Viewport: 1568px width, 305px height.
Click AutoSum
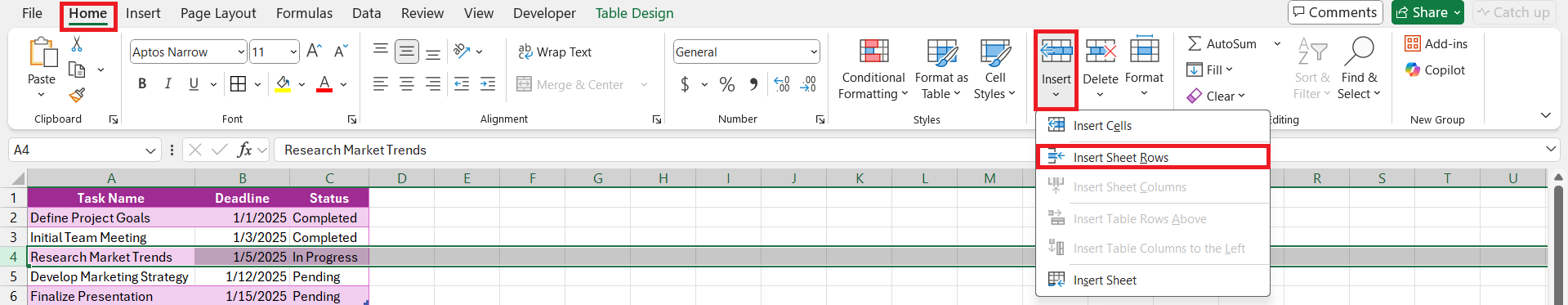(x=1222, y=43)
